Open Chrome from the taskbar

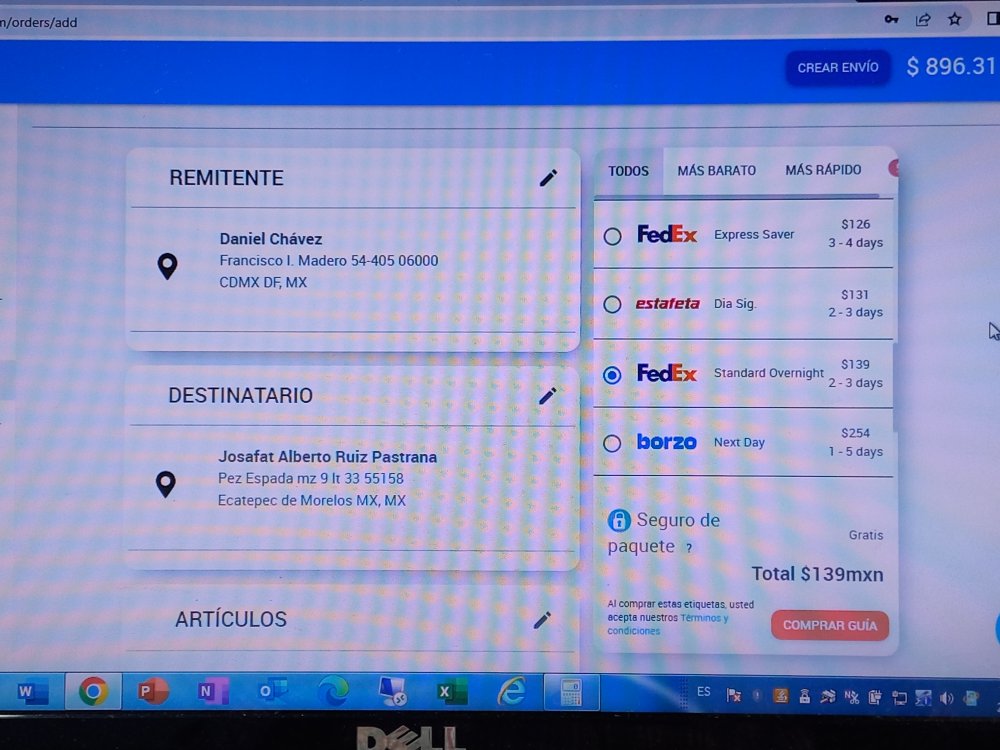click(x=93, y=691)
